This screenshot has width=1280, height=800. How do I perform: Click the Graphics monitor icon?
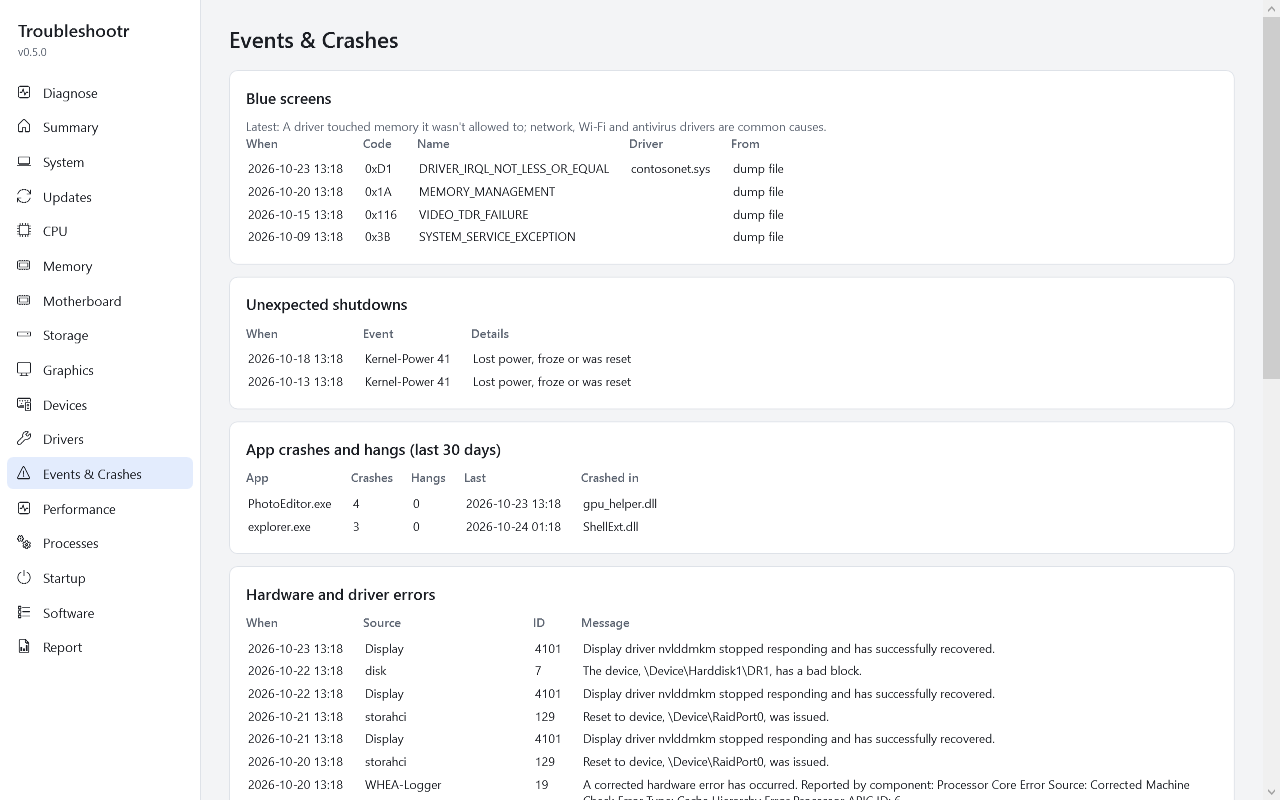[24, 370]
